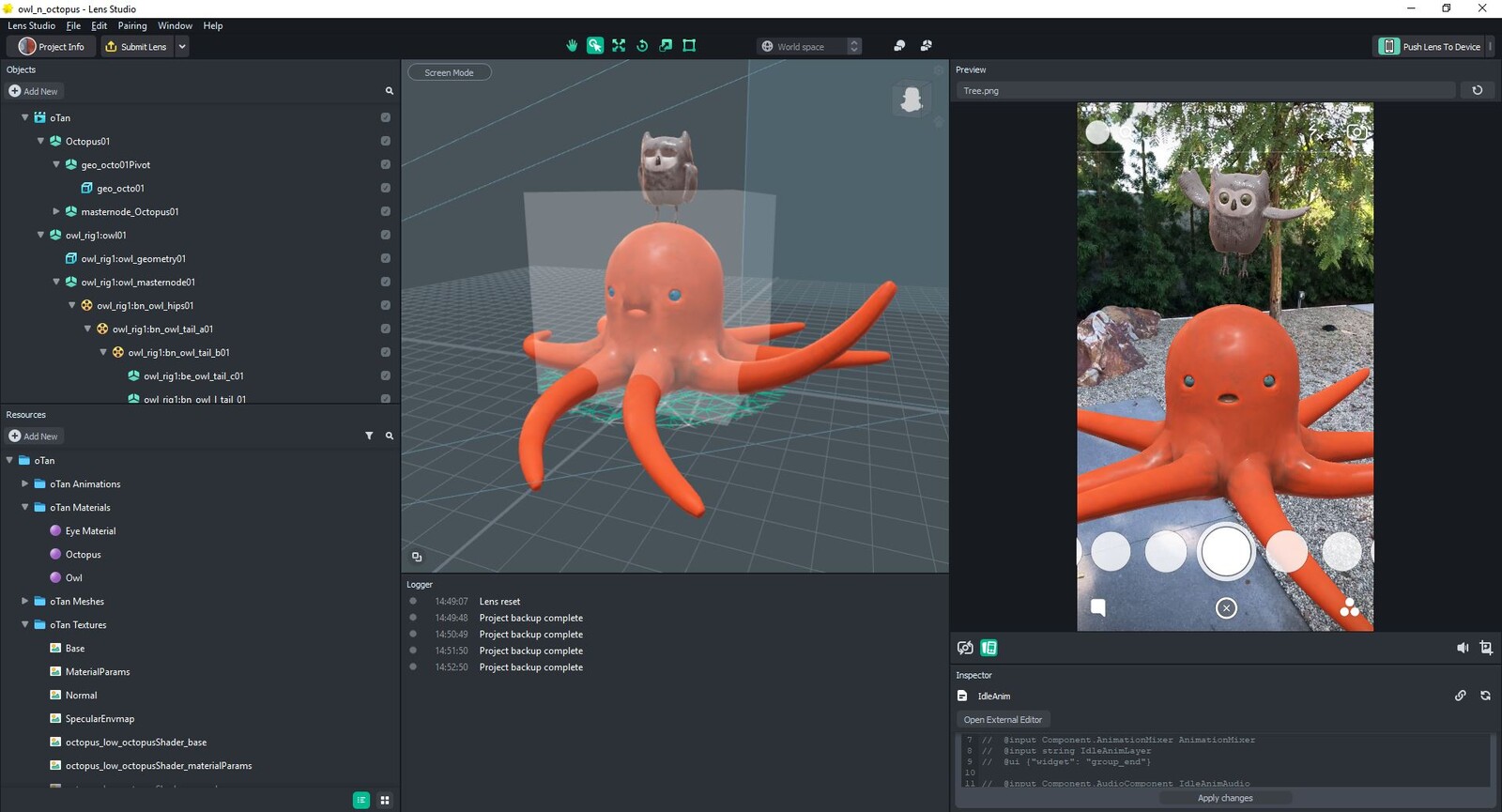Toggle visibility for owl_rig1:bn_owl_hips01
The width and height of the screenshot is (1502, 812).
tap(385, 305)
